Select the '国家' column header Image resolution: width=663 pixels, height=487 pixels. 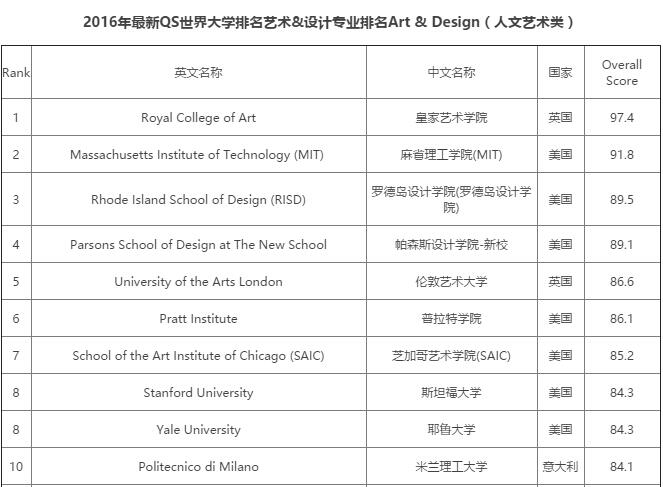(x=560, y=73)
